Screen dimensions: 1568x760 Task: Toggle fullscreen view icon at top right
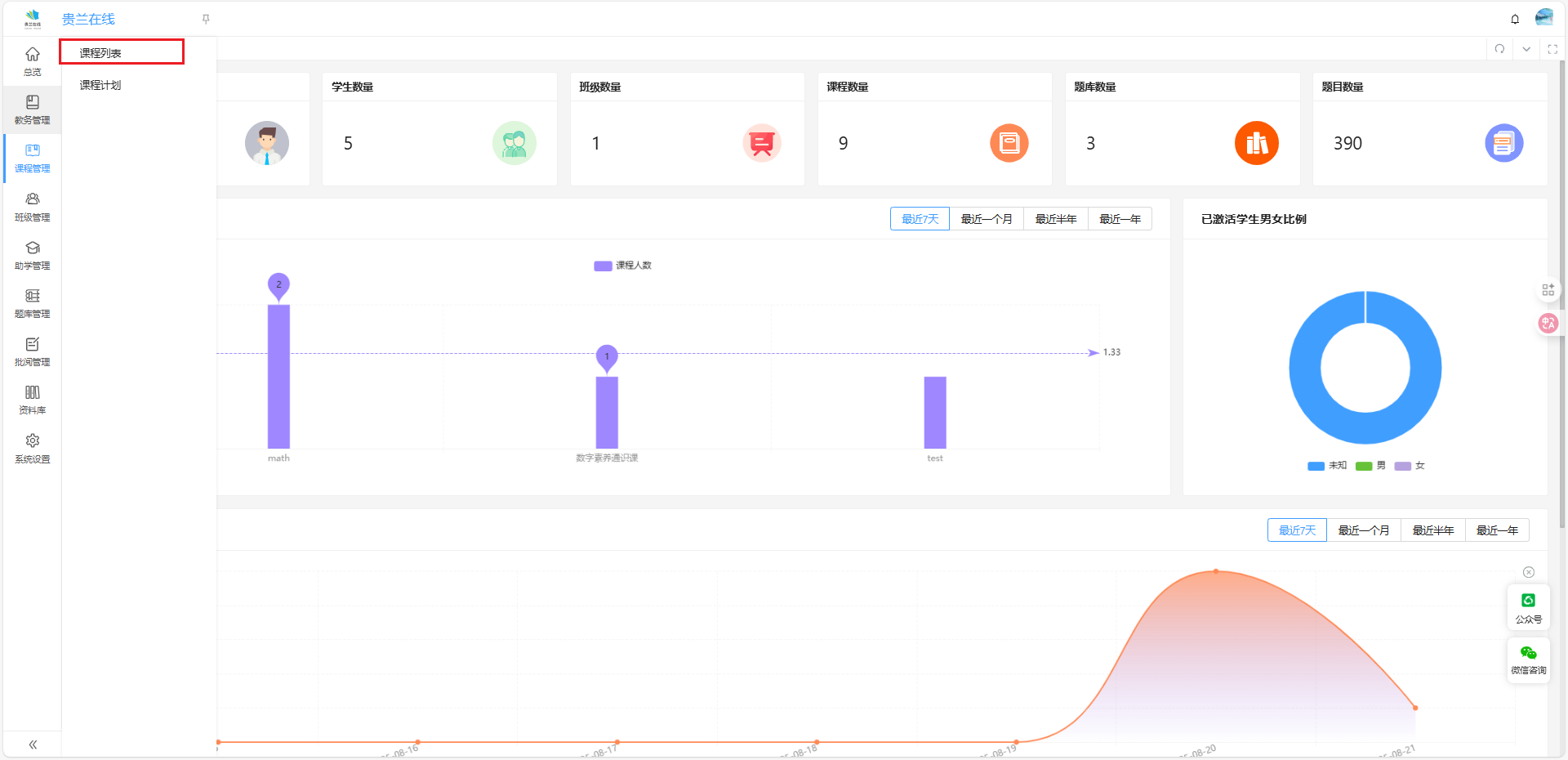tap(1552, 49)
